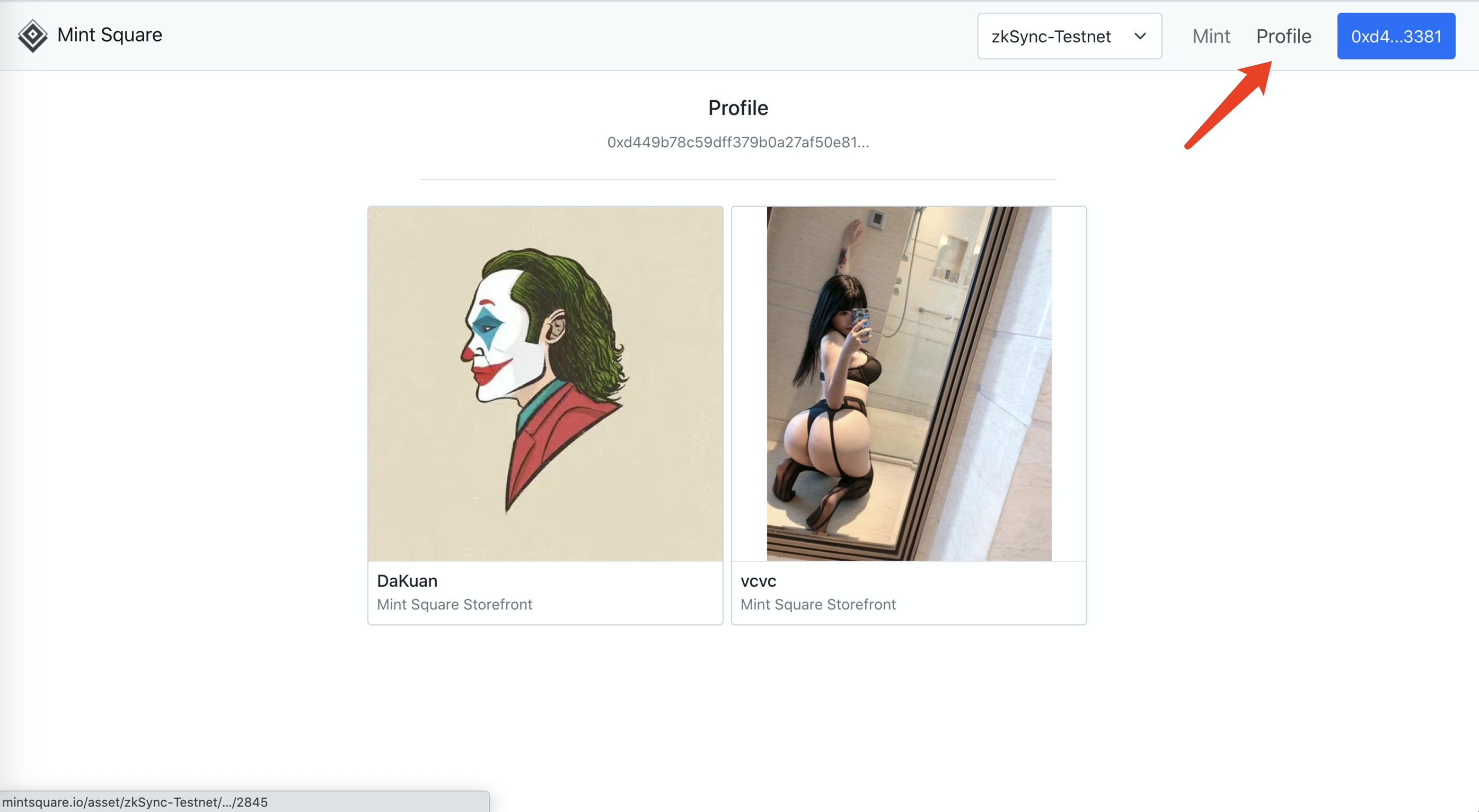The height and width of the screenshot is (812, 1479).
Task: Select the truncated 0xd449b78c wallet address
Action: (x=738, y=143)
